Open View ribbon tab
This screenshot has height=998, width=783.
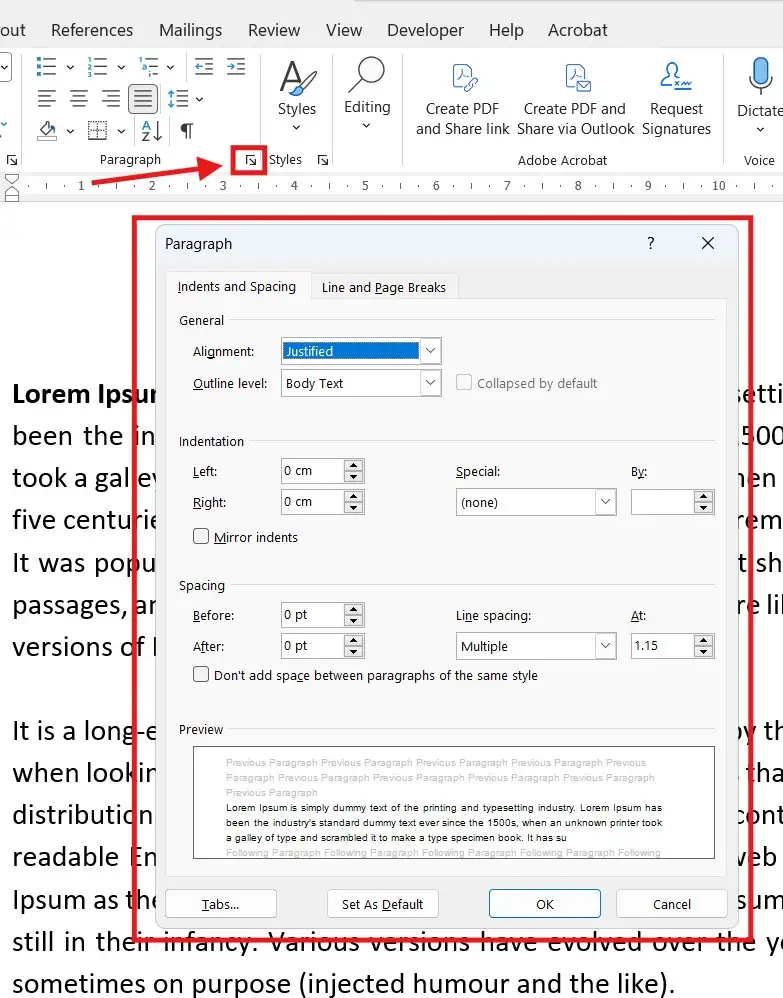tap(344, 30)
